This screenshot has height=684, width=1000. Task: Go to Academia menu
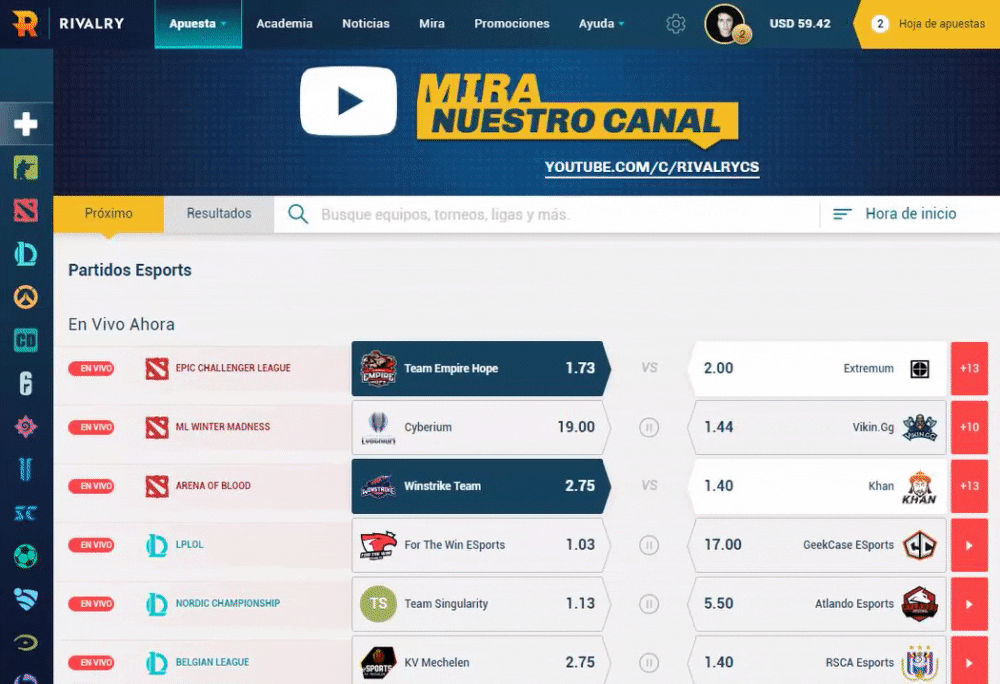(284, 24)
